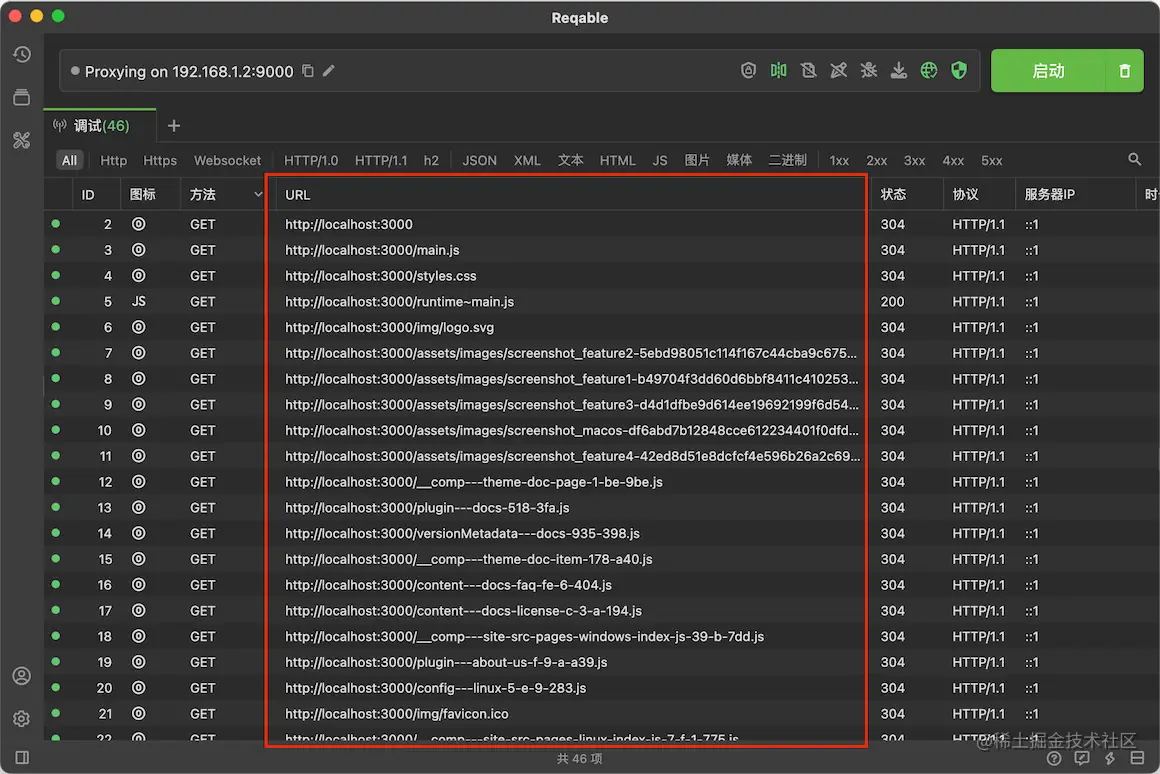Filter by HTML content type
This screenshot has width=1160, height=774.
(618, 161)
